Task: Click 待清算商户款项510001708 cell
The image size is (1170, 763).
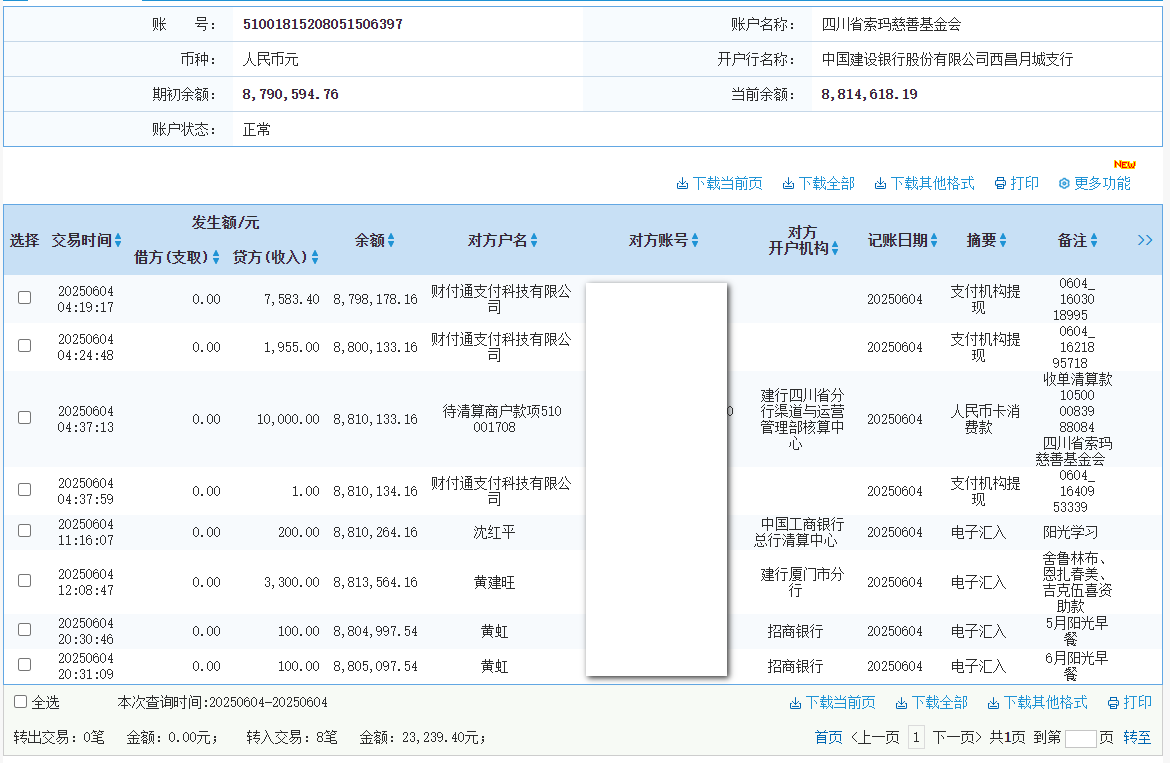Action: pyautogui.click(x=501, y=419)
